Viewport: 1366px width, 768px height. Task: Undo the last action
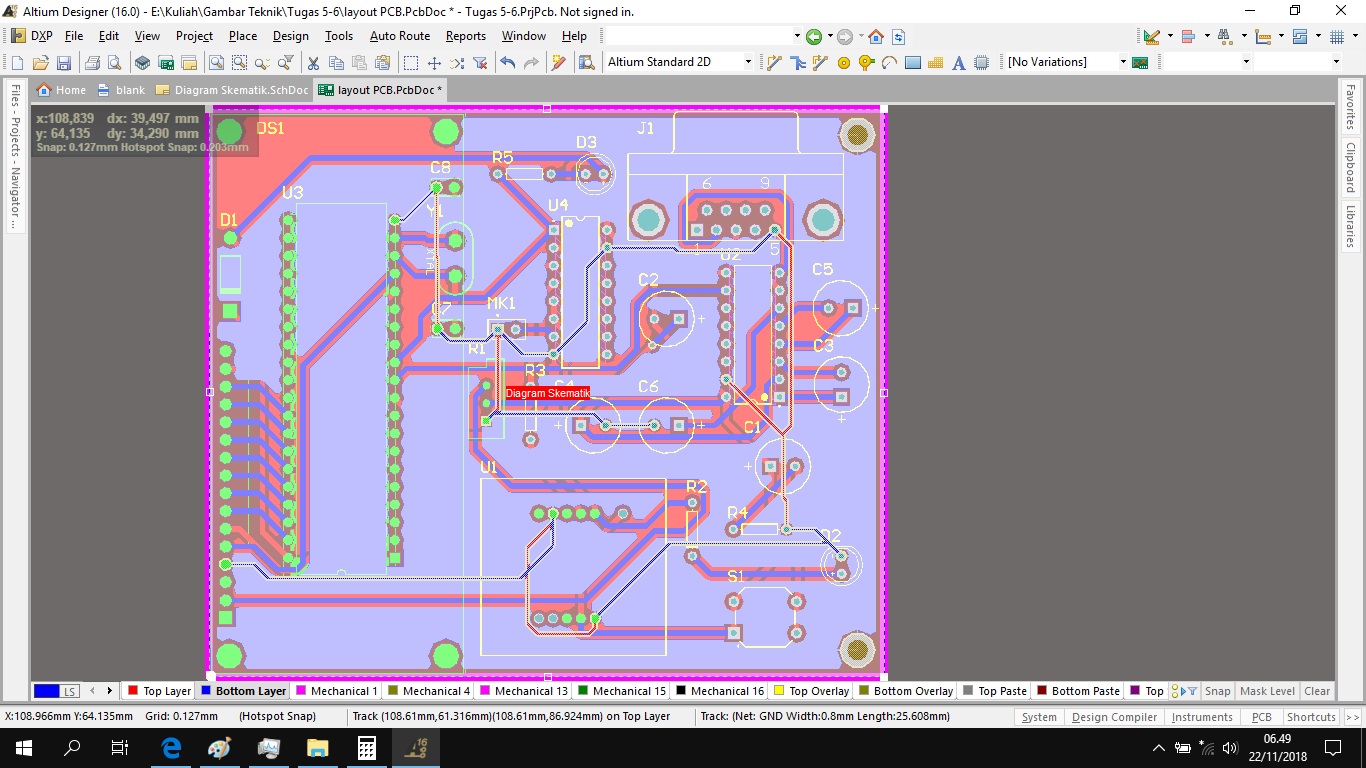coord(508,62)
